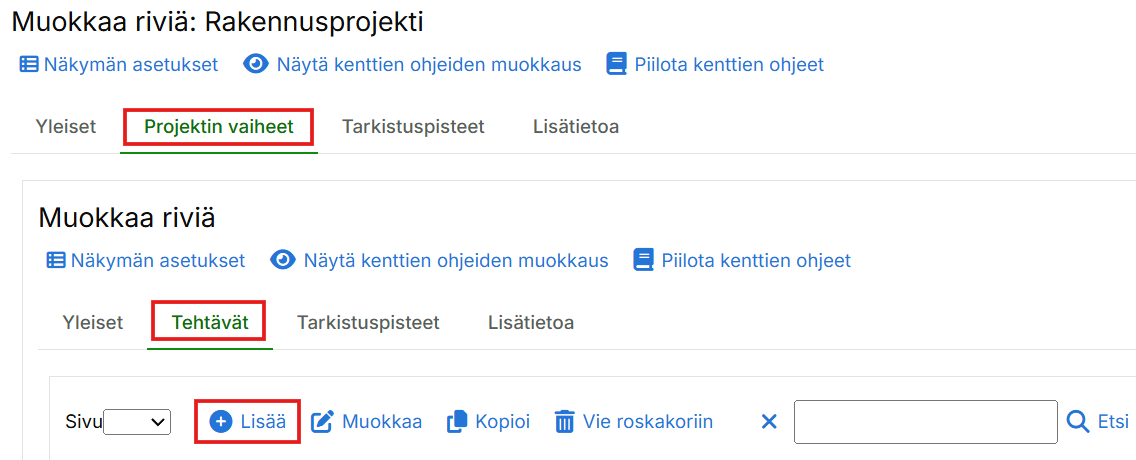Click the plus icon on Lisää
The width and height of the screenshot is (1136, 460).
click(x=221, y=422)
